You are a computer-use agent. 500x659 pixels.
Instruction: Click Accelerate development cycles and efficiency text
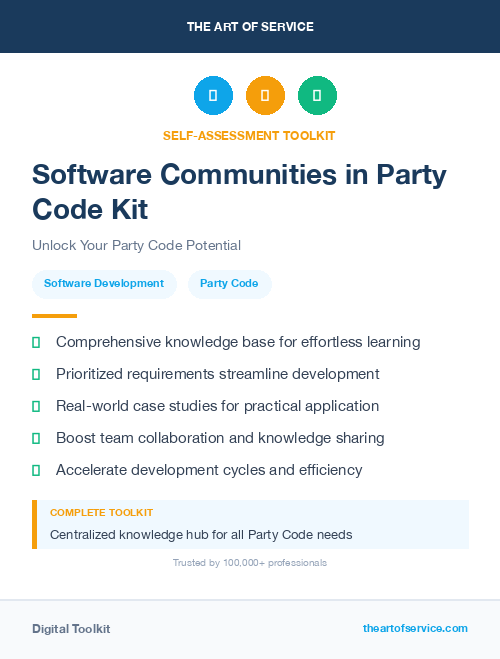pos(209,470)
